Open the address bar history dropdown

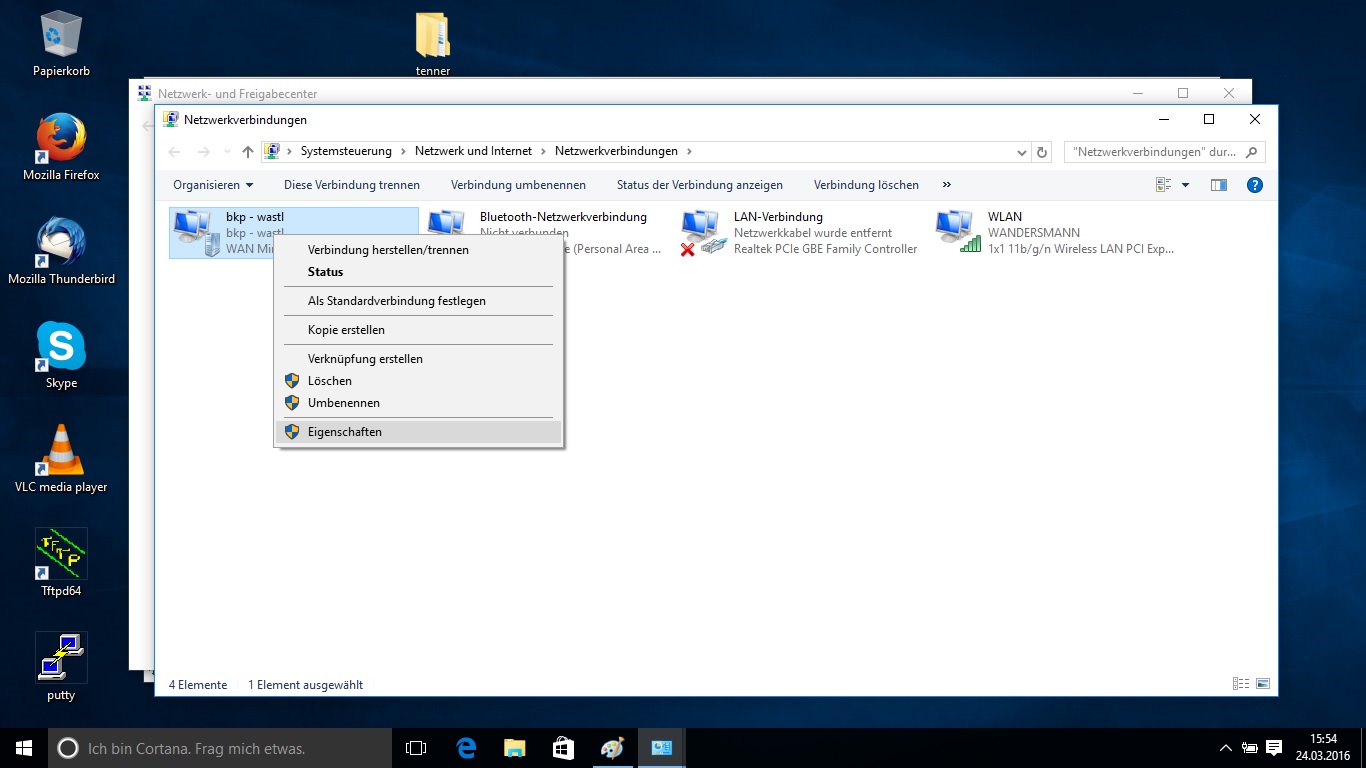pos(1021,152)
